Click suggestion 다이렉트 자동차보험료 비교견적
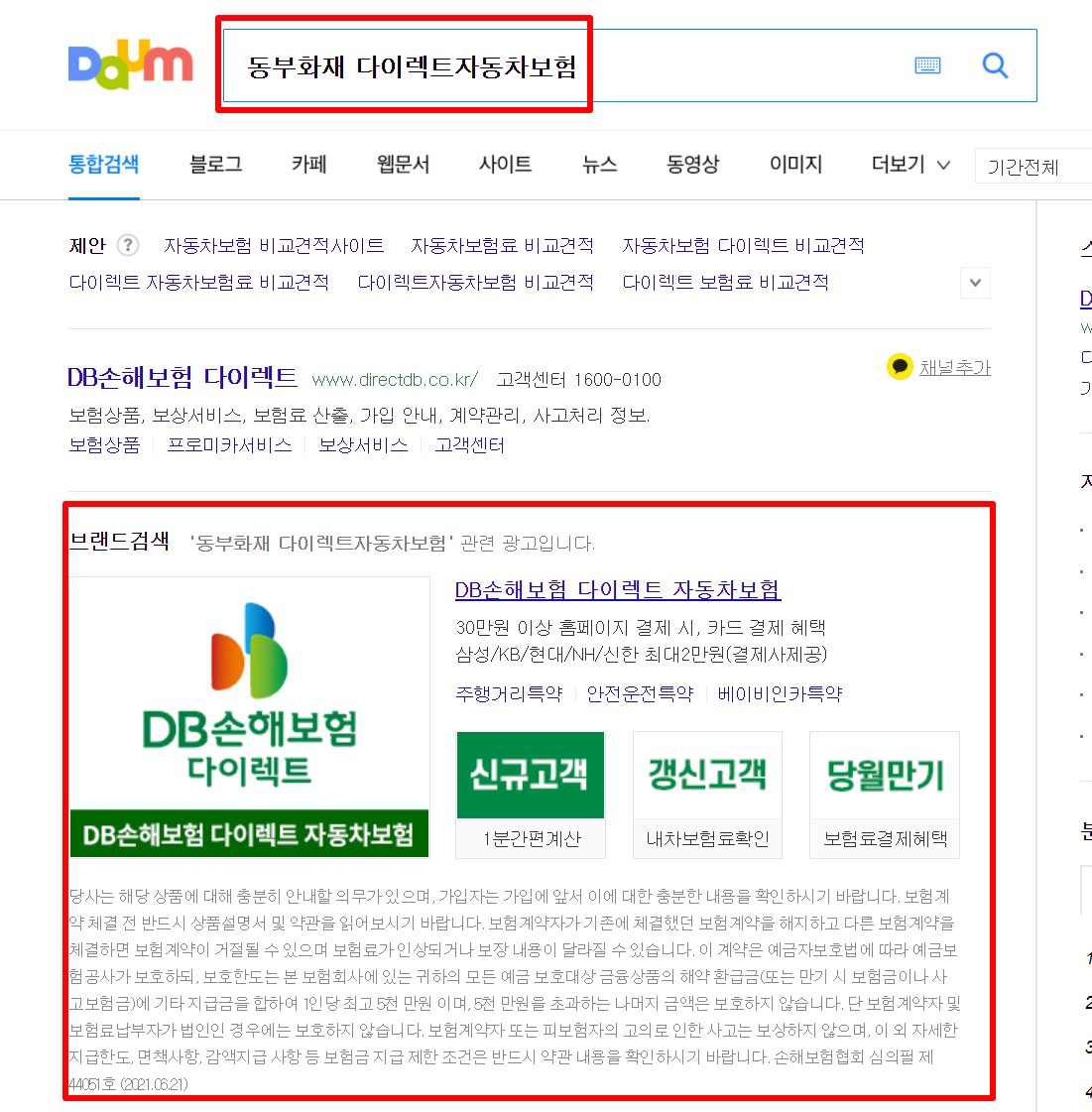Viewport: 1092px width, 1112px height. pyautogui.click(x=199, y=283)
